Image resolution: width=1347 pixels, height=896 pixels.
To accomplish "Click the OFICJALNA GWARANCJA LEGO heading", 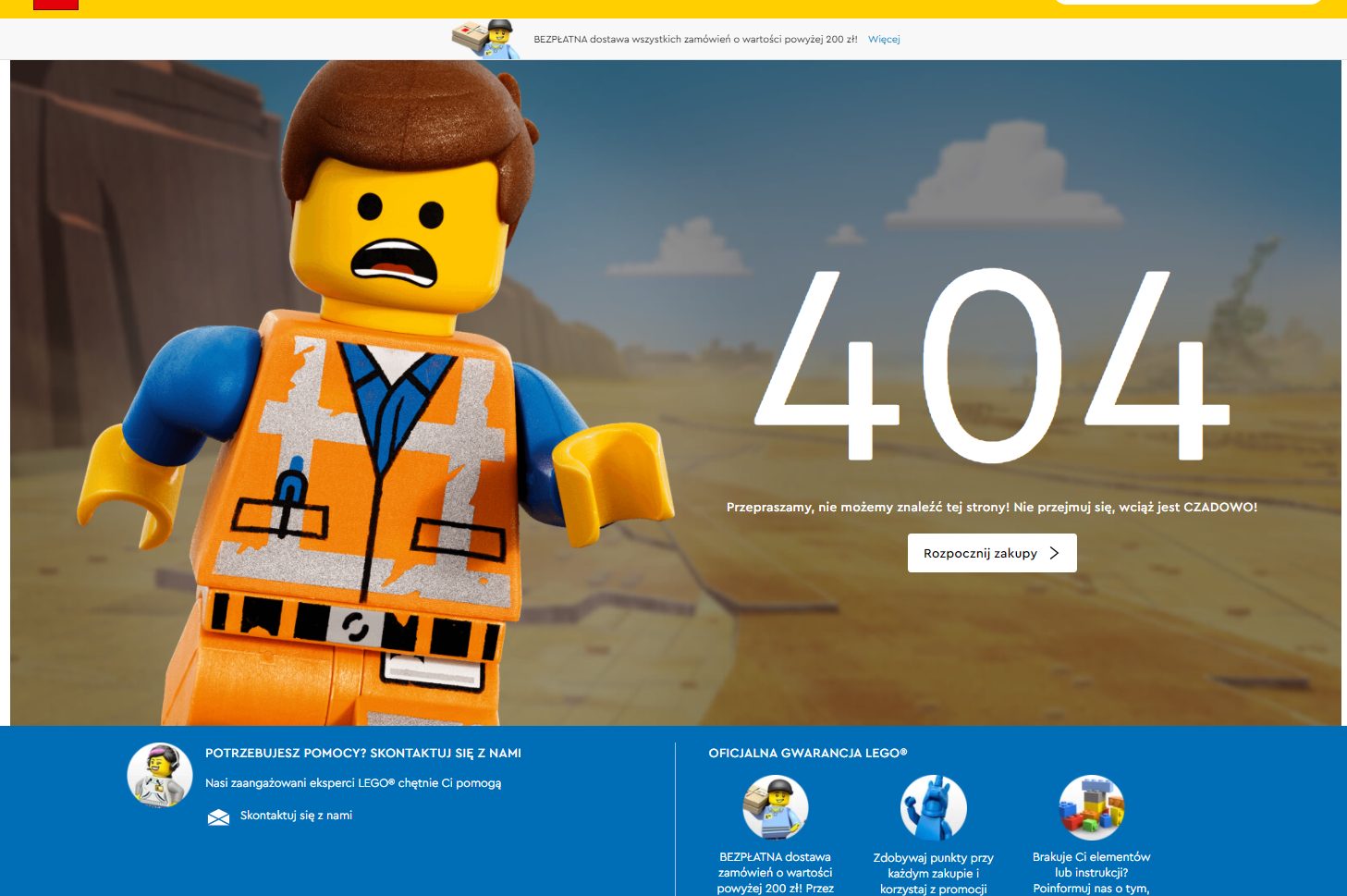I will (x=808, y=753).
